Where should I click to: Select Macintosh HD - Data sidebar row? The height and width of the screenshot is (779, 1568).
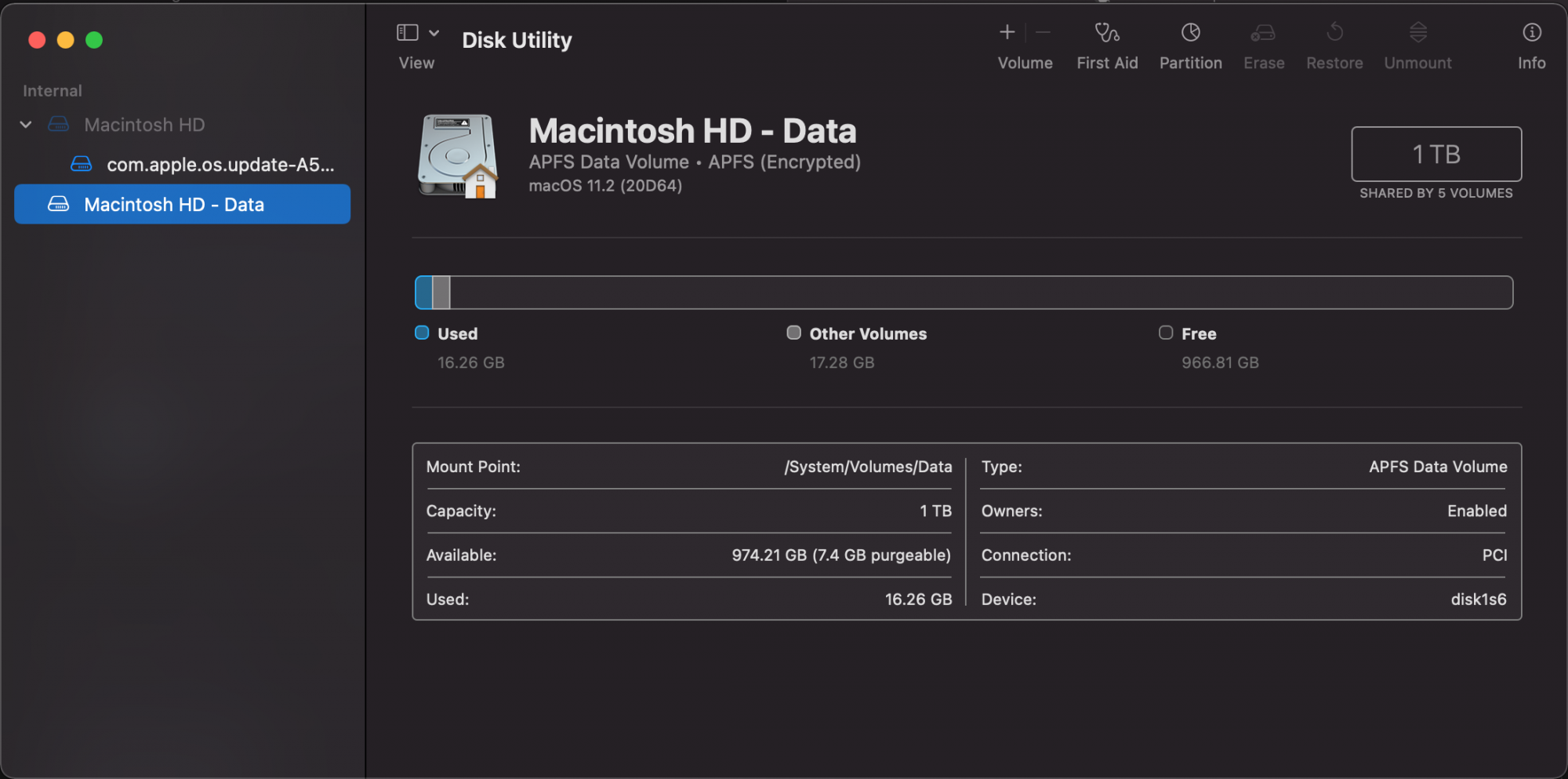[182, 204]
